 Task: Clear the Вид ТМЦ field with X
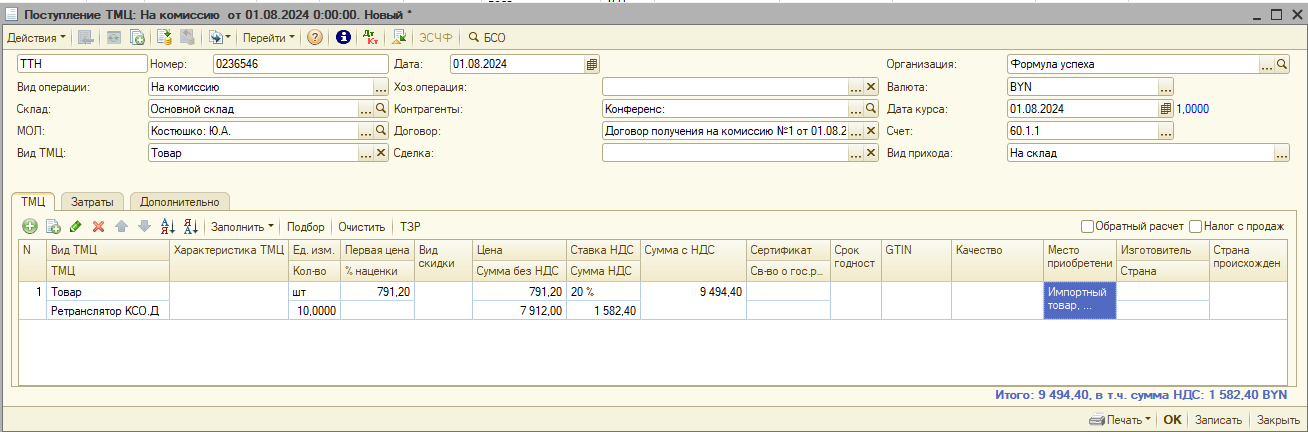(380, 153)
